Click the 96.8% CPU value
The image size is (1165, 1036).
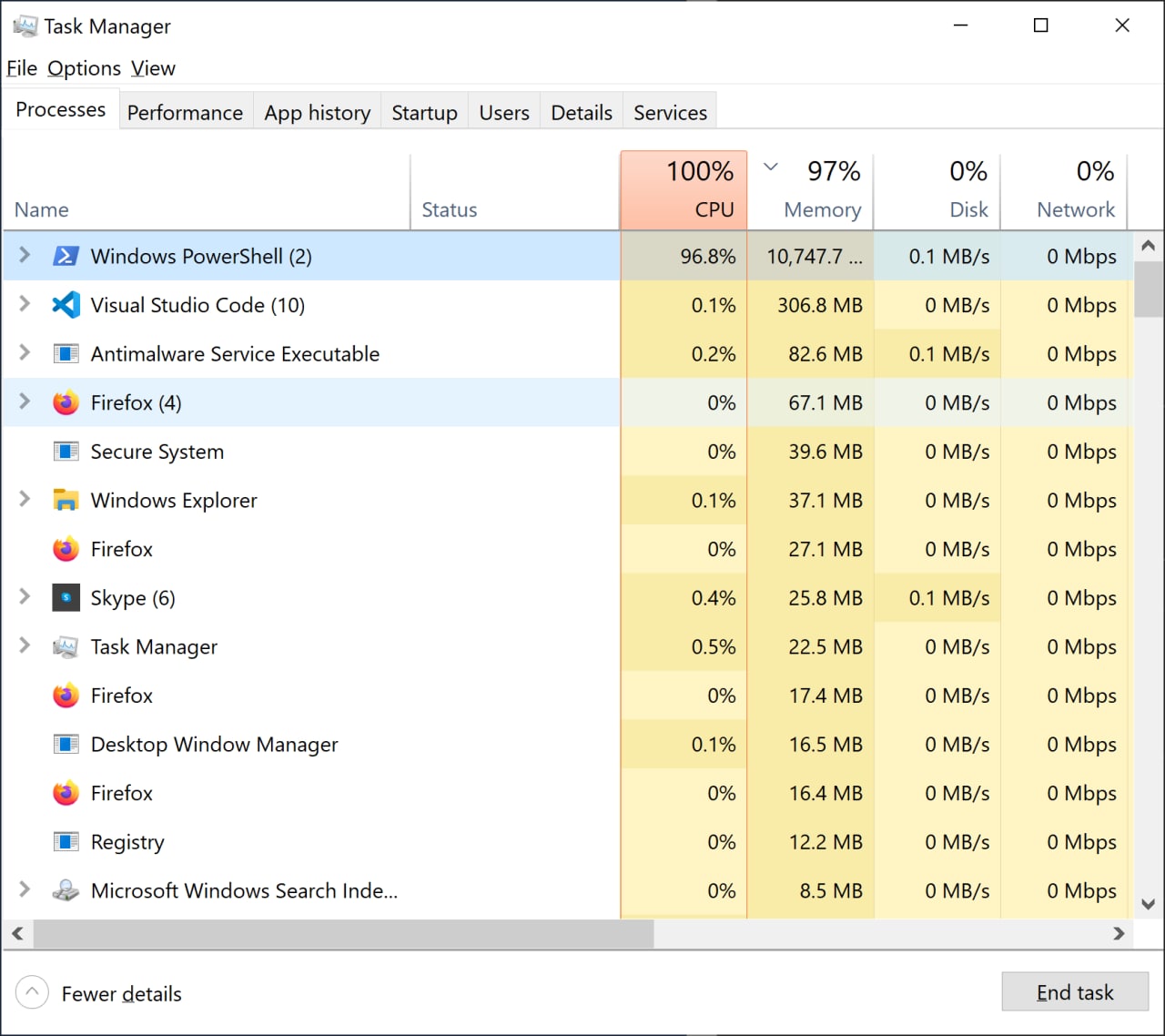pos(708,257)
